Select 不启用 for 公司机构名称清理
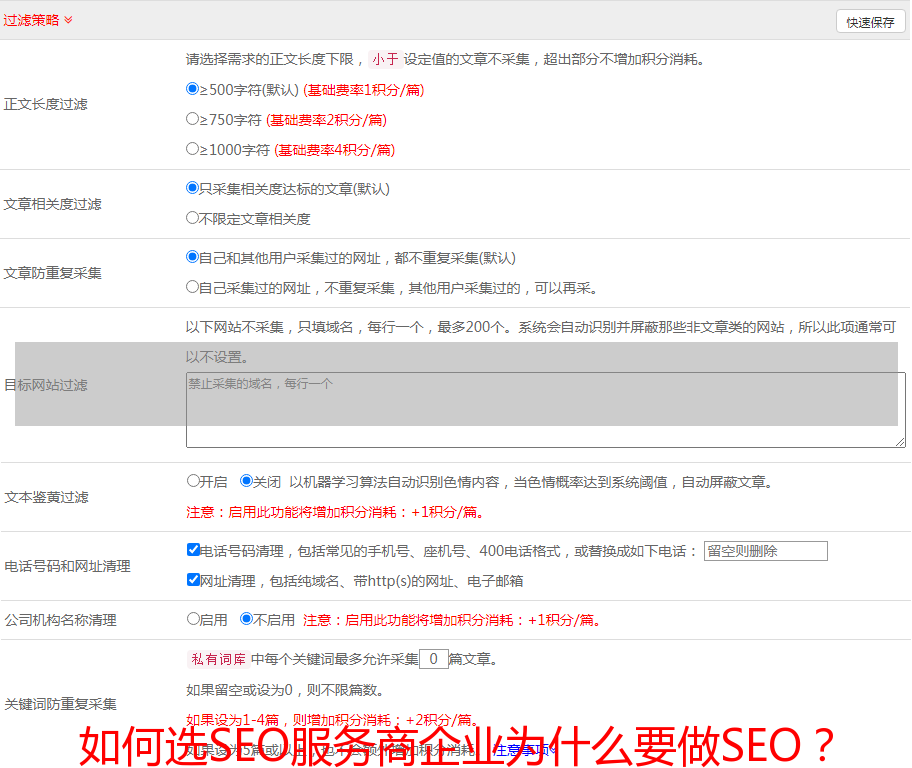The width and height of the screenshot is (912, 768). pos(247,619)
